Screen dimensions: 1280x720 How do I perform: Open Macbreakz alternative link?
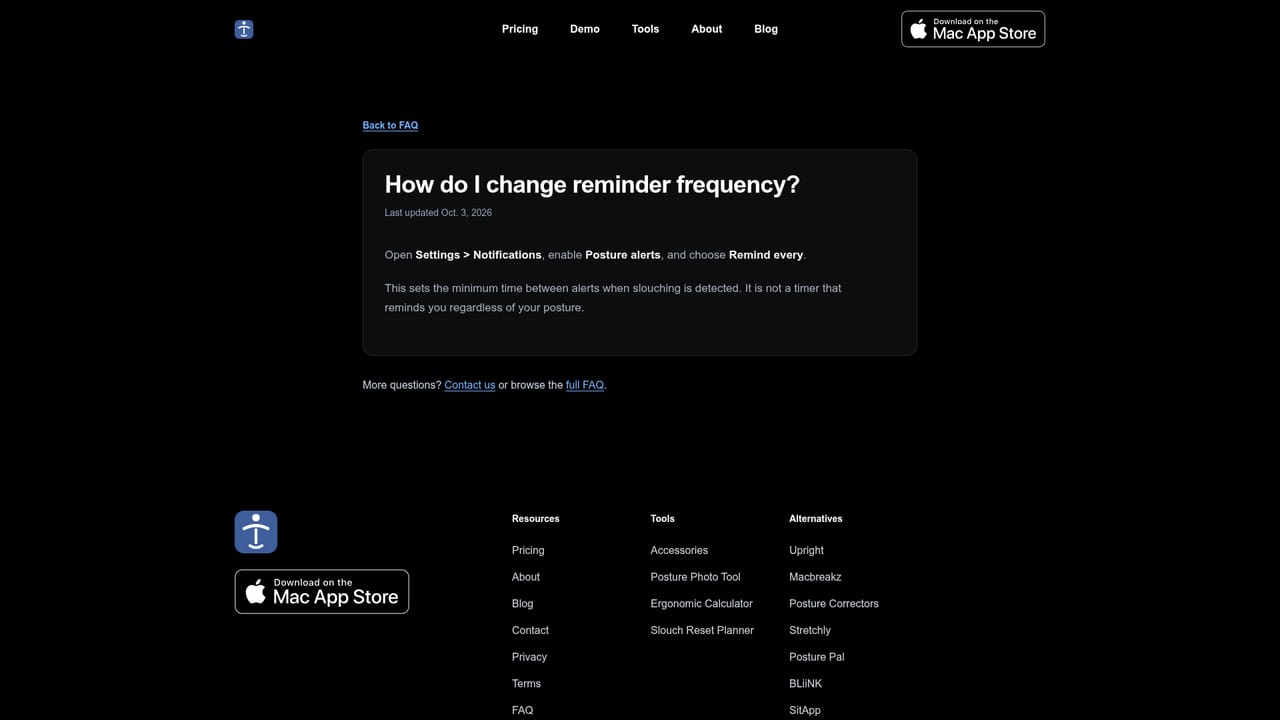(815, 577)
